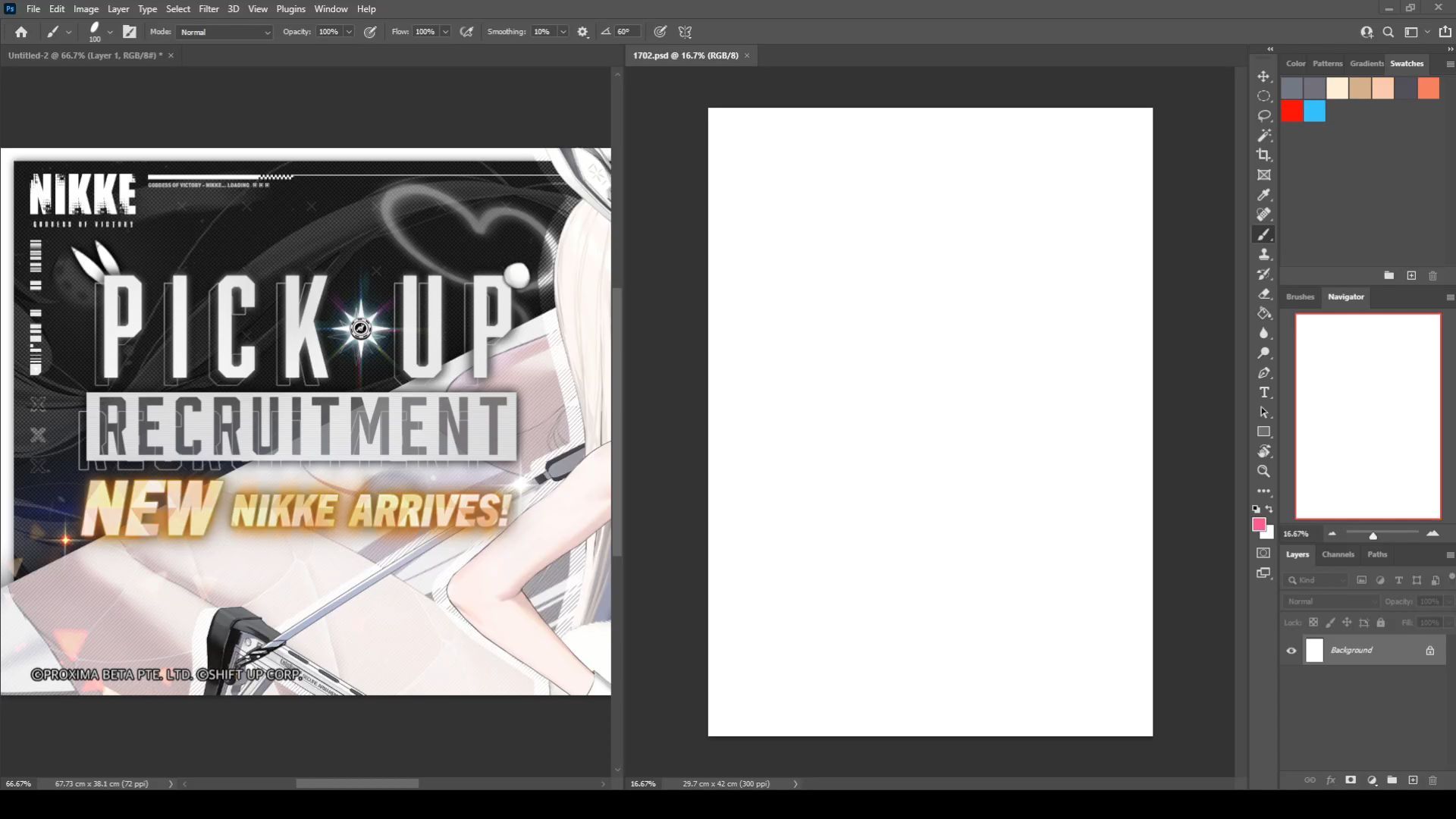Toggle Quick Mask mode
The height and width of the screenshot is (819, 1456).
pos(1263,553)
